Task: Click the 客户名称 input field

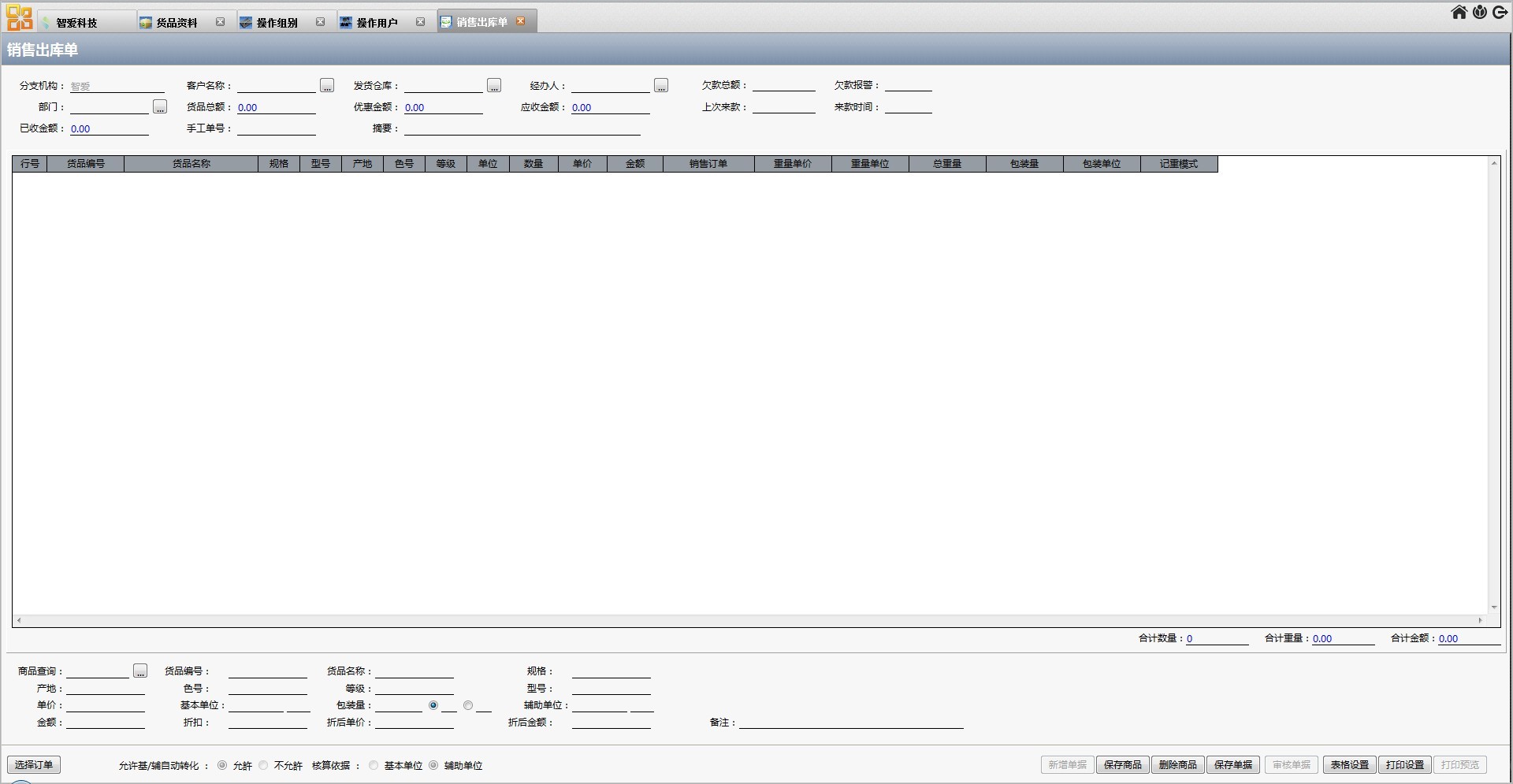Action: [x=277, y=86]
